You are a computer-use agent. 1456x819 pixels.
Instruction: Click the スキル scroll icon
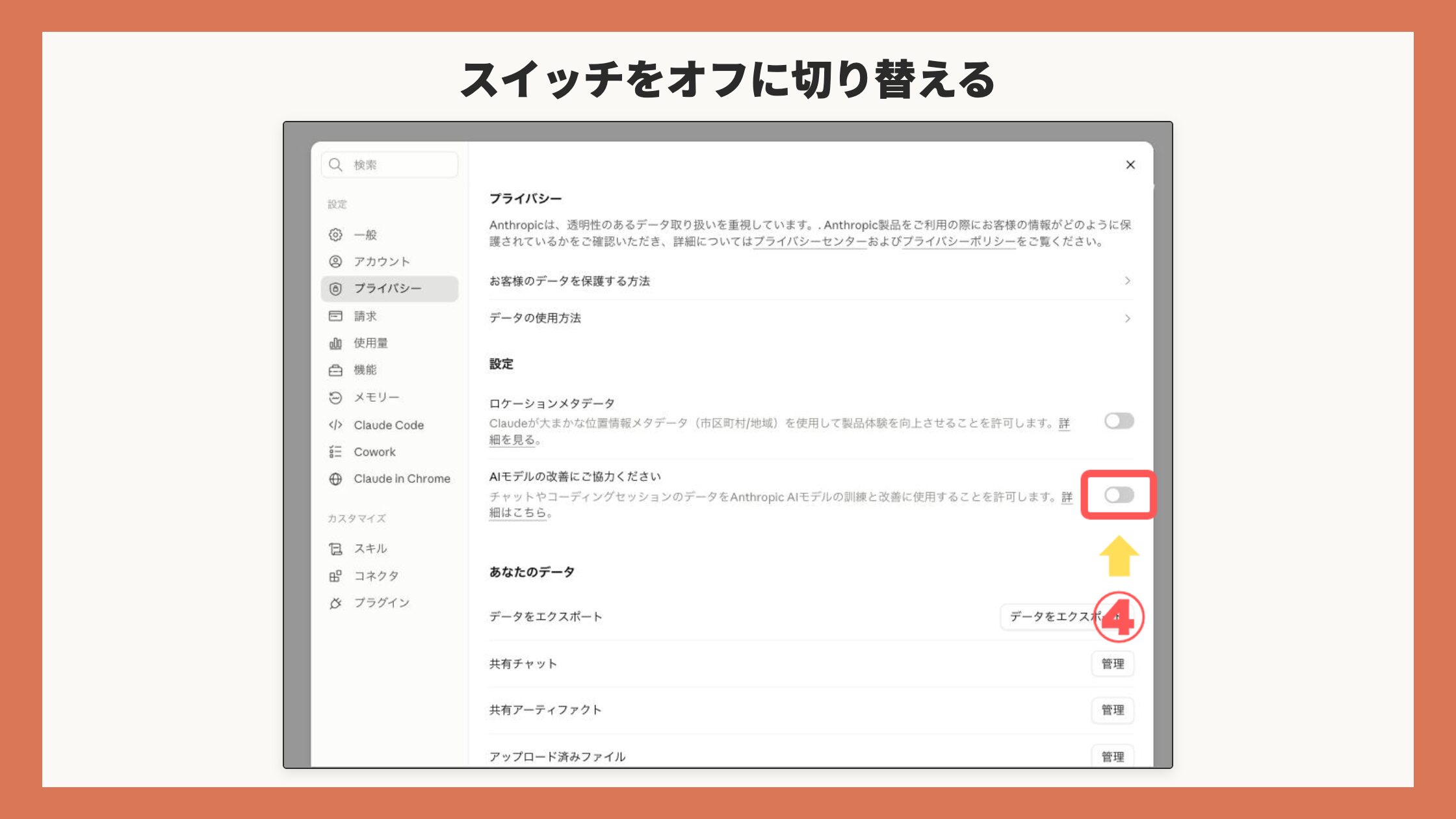click(x=335, y=549)
